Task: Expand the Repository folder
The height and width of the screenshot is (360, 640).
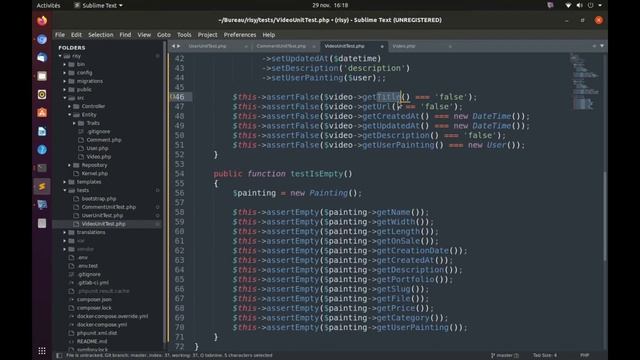Action: [x=69, y=165]
